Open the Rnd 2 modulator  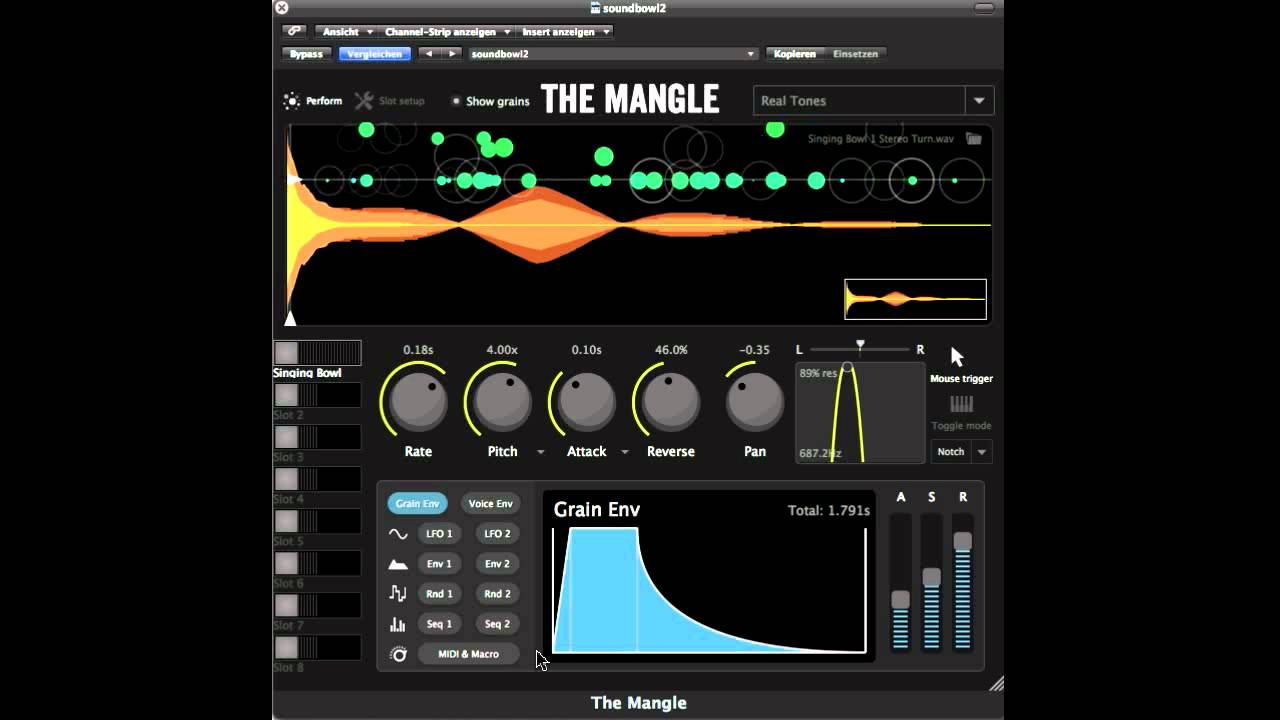497,594
